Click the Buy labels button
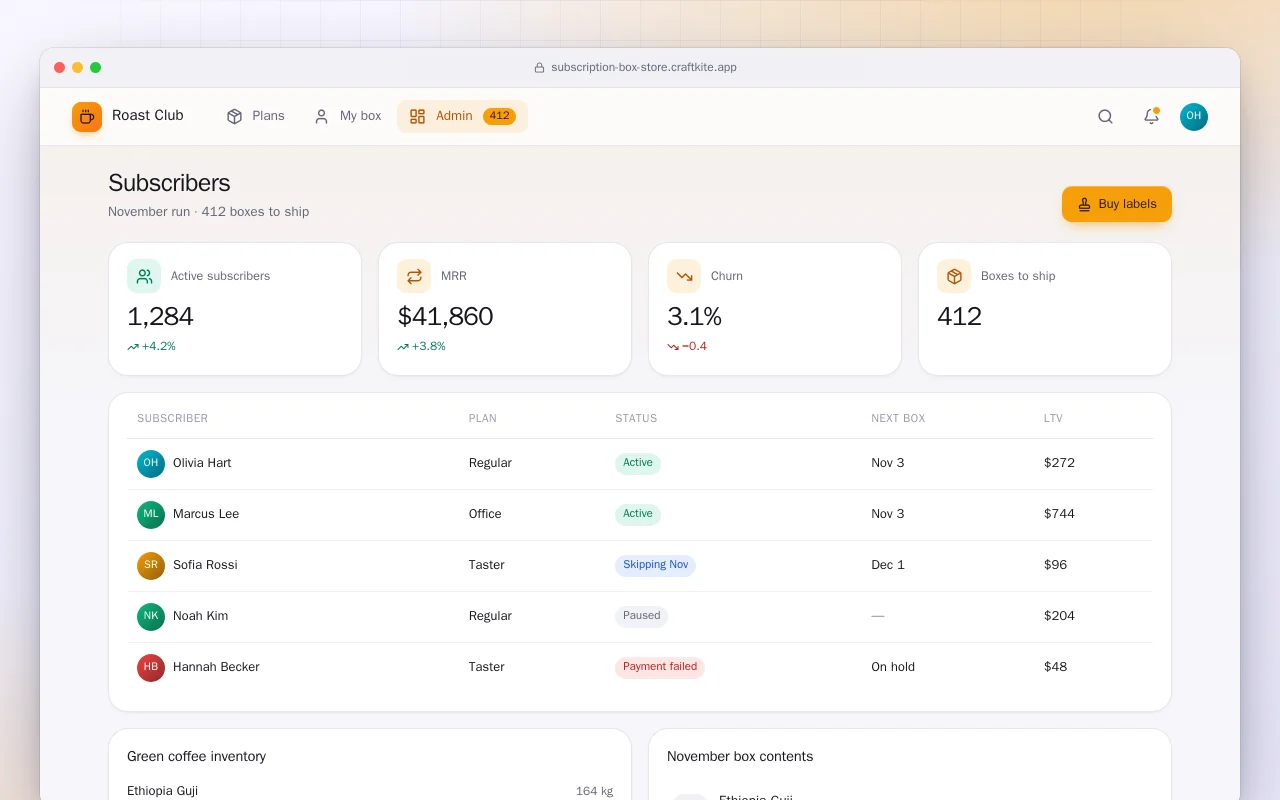Screen dimensions: 1280x800 coord(1117,204)
